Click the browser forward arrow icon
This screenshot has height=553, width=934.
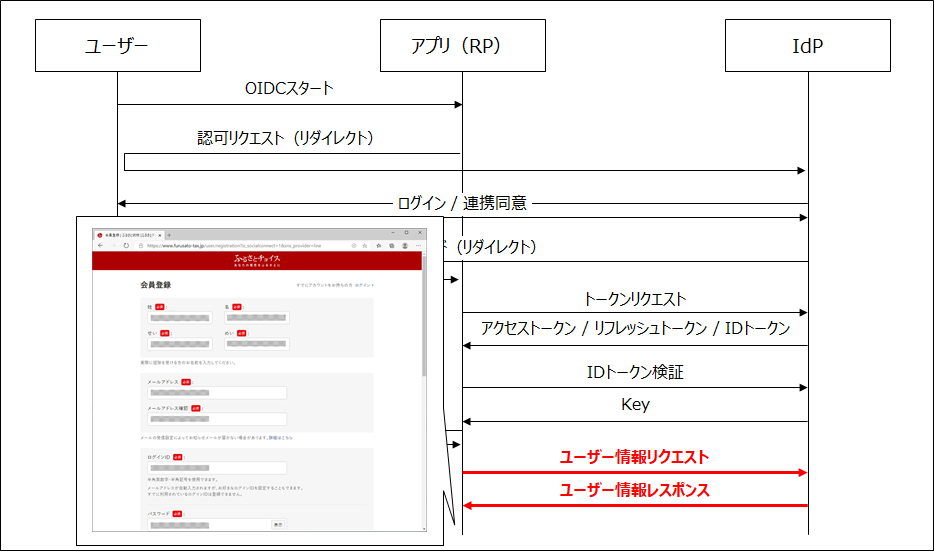[x=113, y=246]
